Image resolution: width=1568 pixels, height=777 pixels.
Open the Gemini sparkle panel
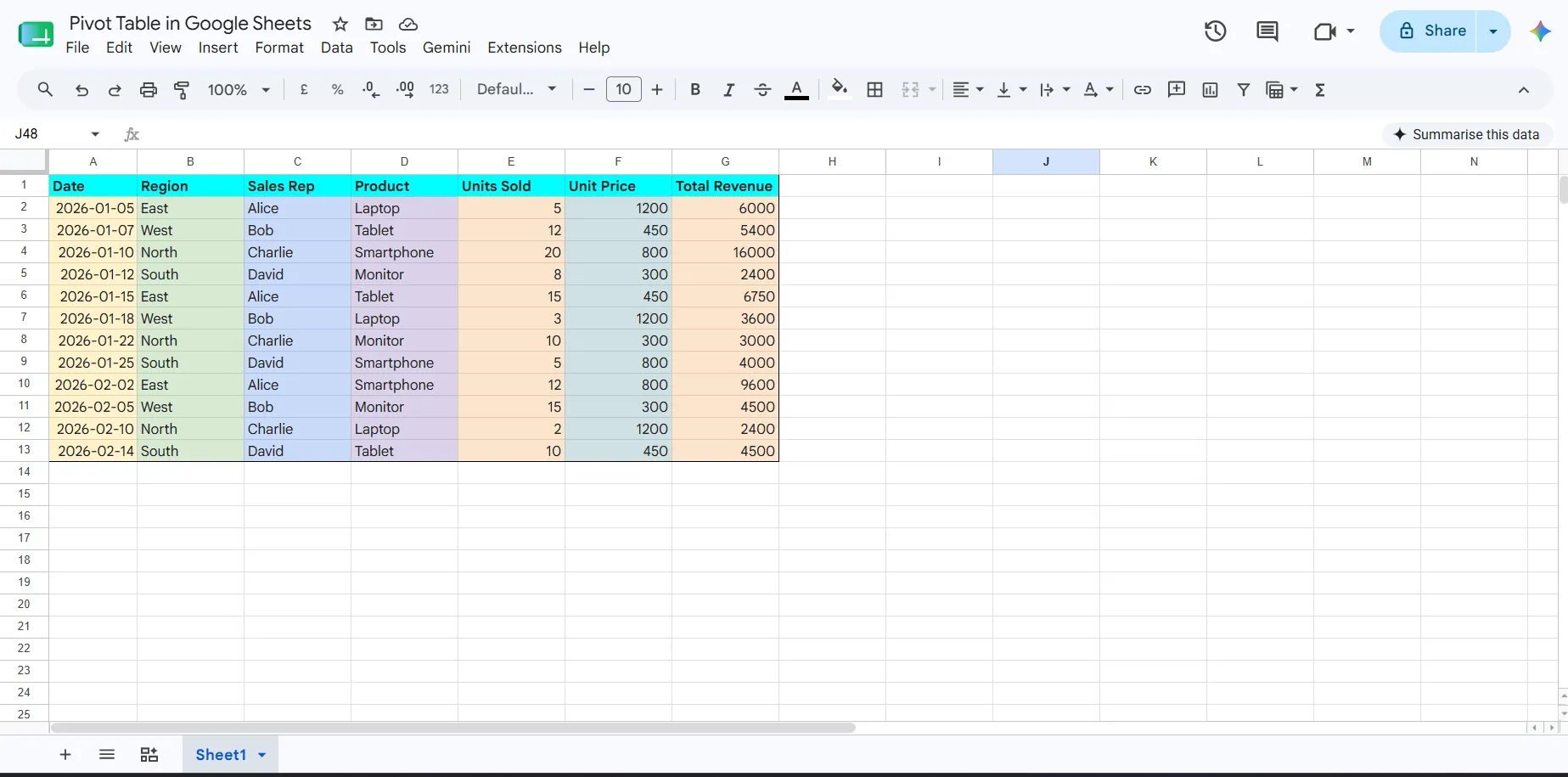coord(1541,31)
